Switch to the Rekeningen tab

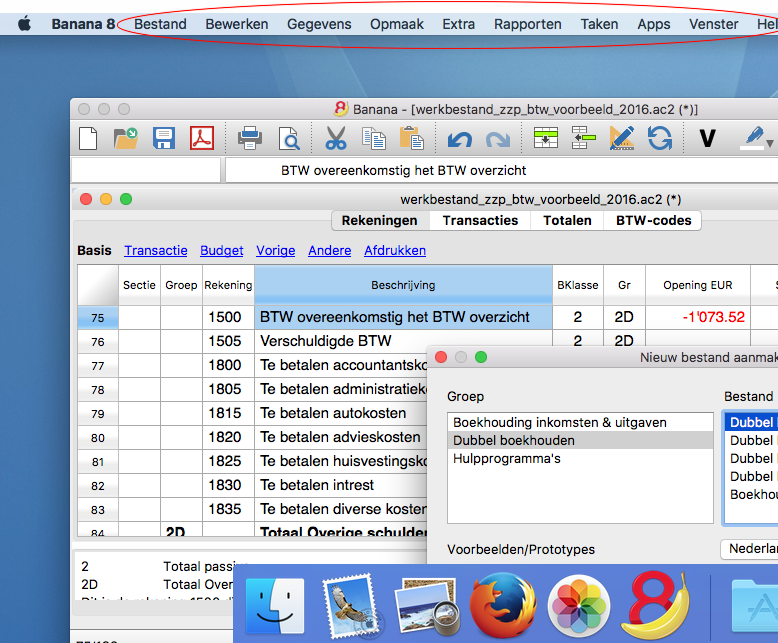pyautogui.click(x=380, y=220)
